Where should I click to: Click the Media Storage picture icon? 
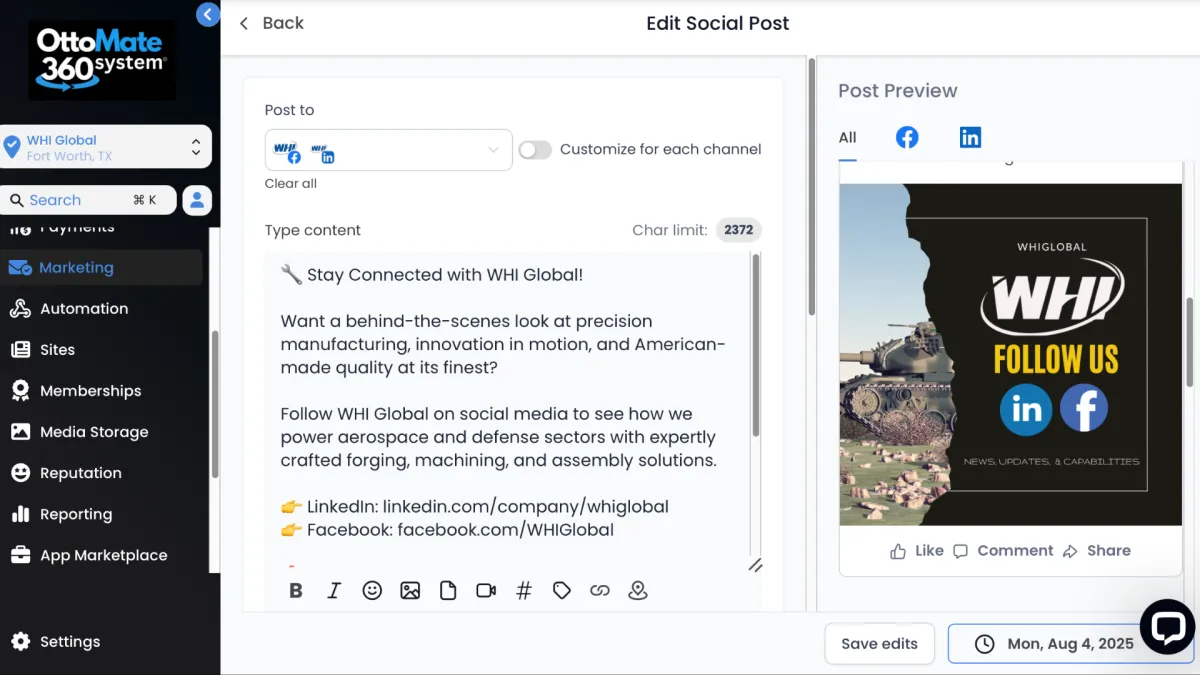20,432
